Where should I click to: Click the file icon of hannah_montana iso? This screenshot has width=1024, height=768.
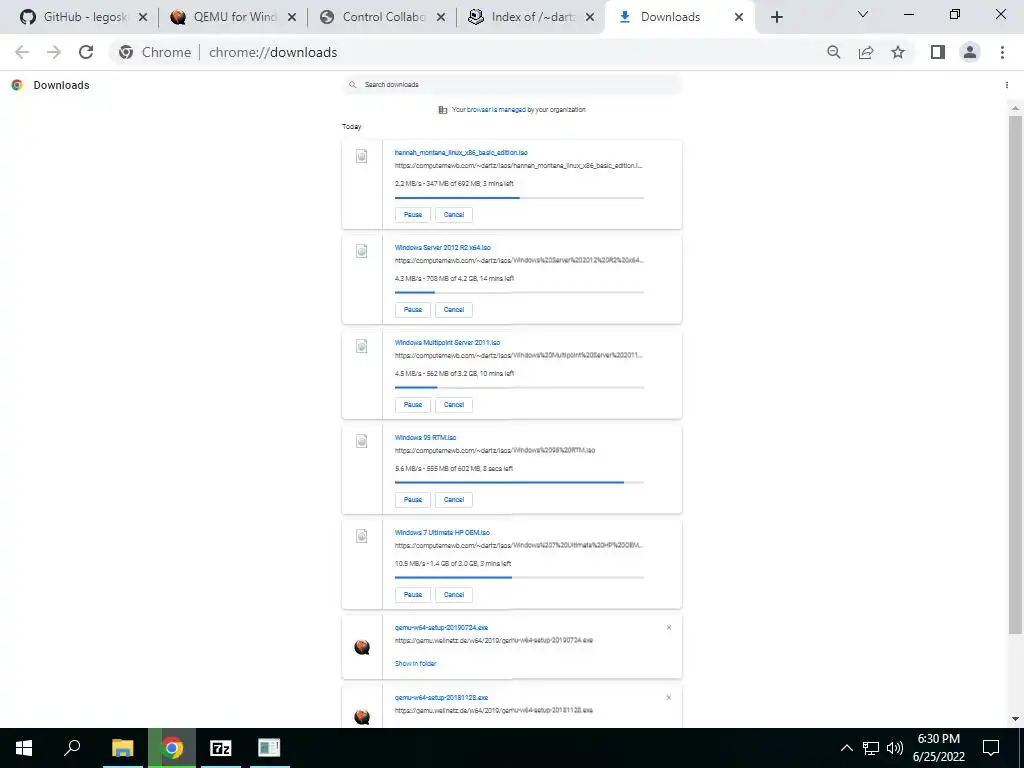click(x=361, y=156)
